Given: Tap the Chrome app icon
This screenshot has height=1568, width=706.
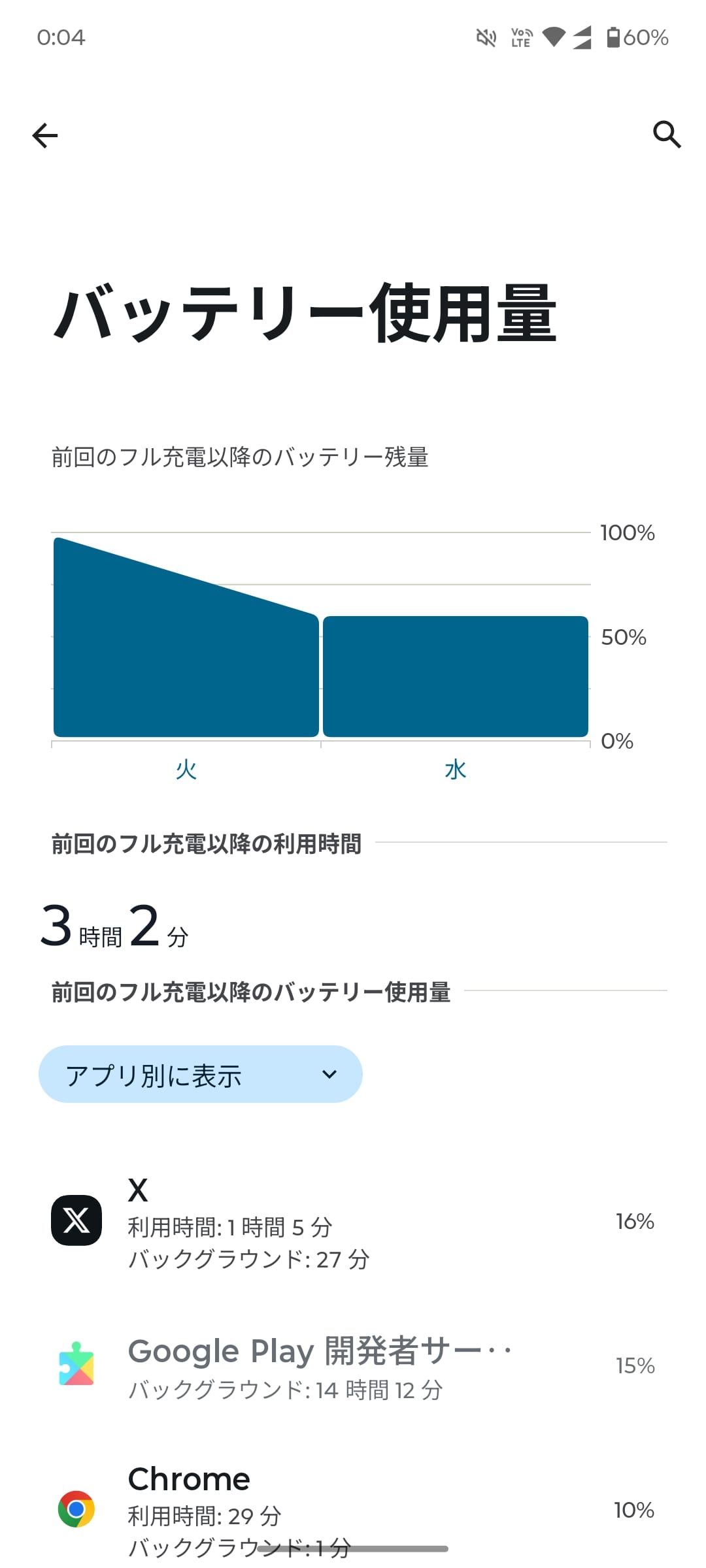Looking at the screenshot, I should (76, 1509).
